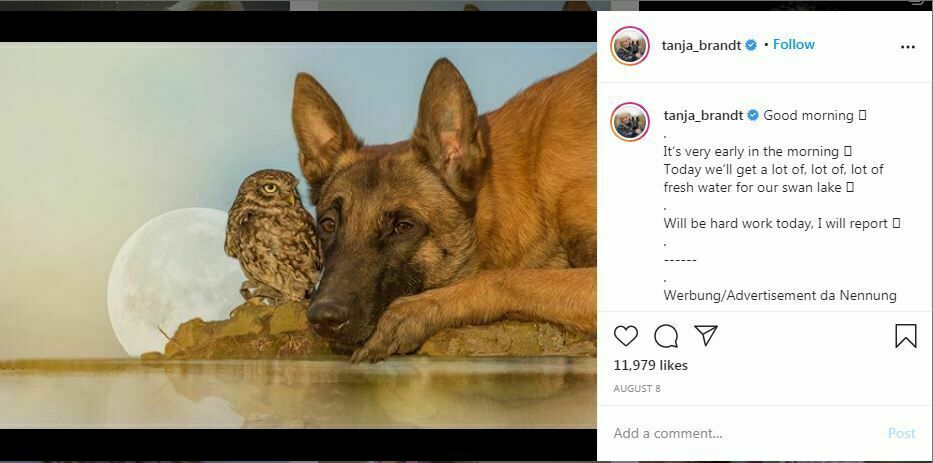Click the profile avatar in the post header
The width and height of the screenshot is (933, 463).
click(x=630, y=45)
